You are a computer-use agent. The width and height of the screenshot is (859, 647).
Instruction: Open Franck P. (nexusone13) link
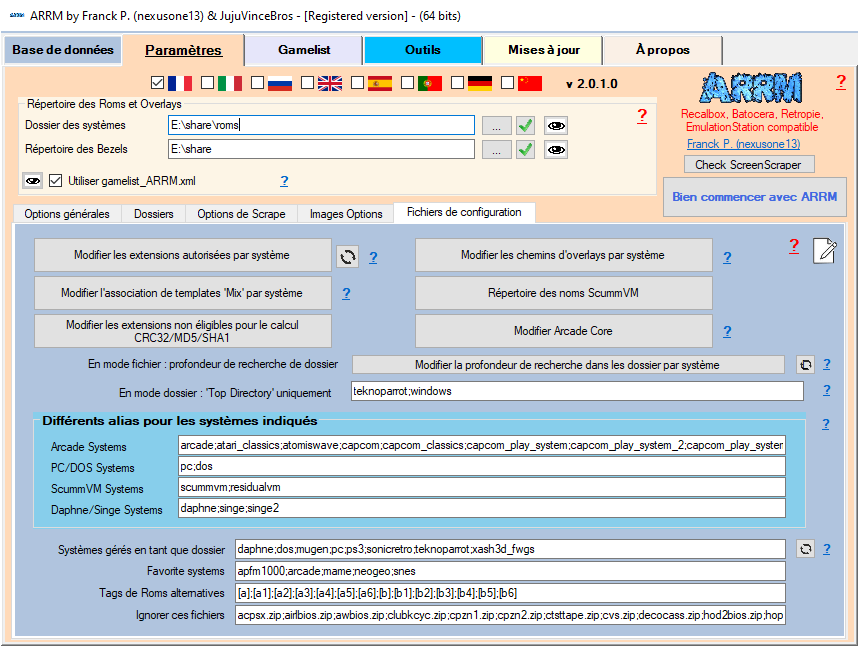coord(743,144)
